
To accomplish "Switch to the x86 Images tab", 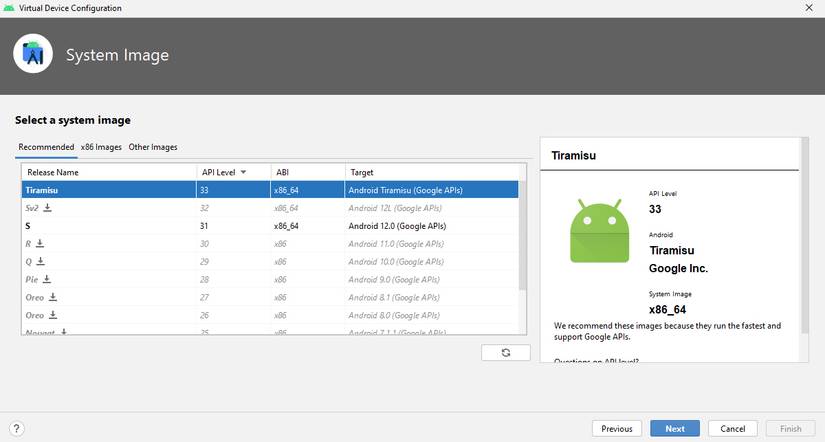I will click(101, 147).
